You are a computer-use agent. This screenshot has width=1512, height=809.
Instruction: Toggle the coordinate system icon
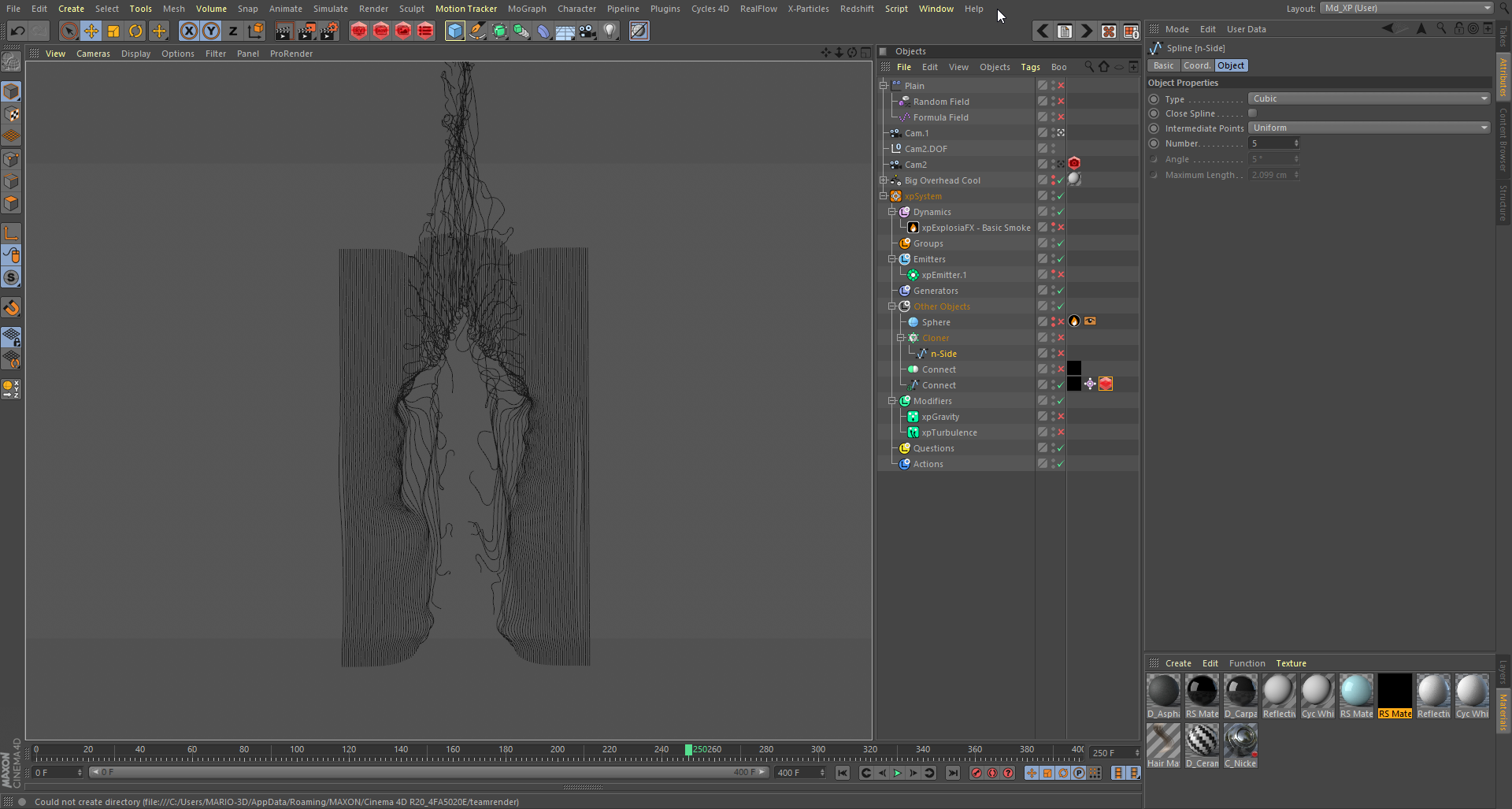click(255, 31)
